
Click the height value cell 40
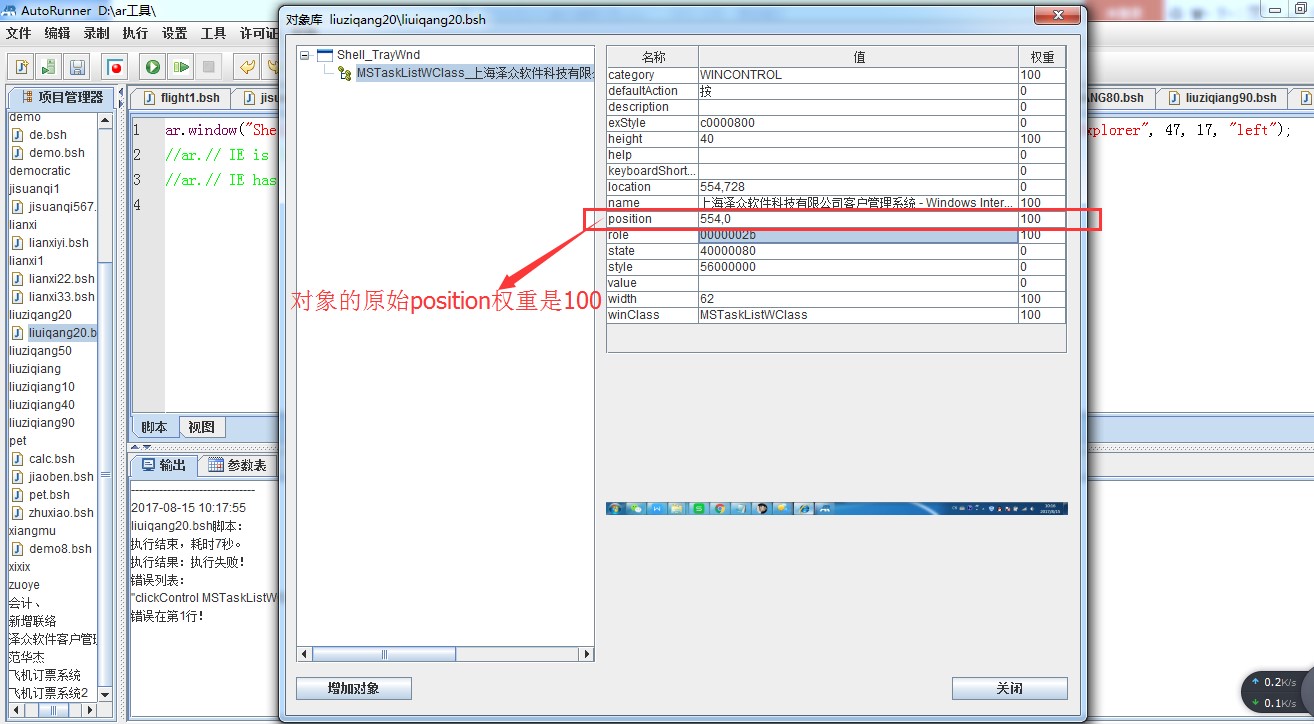pyautogui.click(x=858, y=139)
